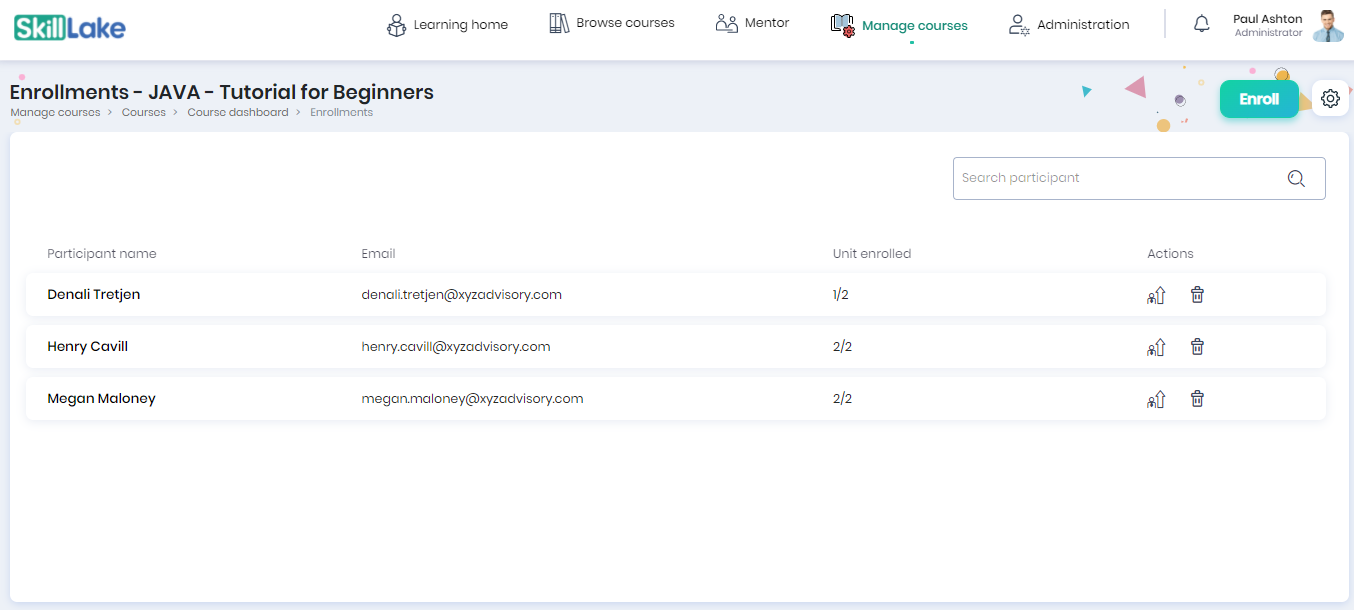Click the Participant name column header
Screen dimensions: 1354x610
pyautogui.click(x=102, y=254)
